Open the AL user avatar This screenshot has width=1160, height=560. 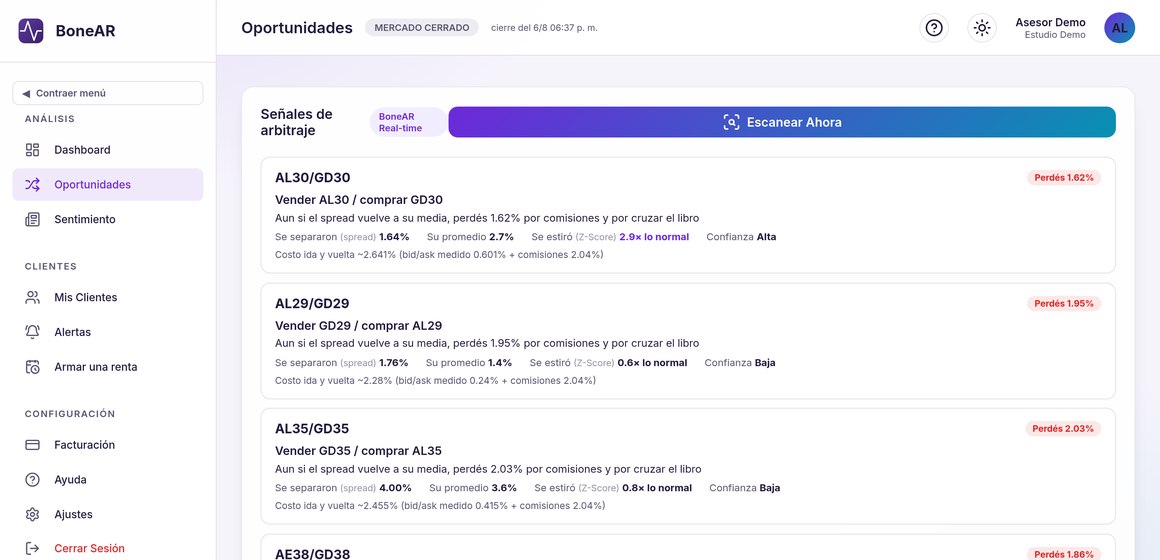1119,28
